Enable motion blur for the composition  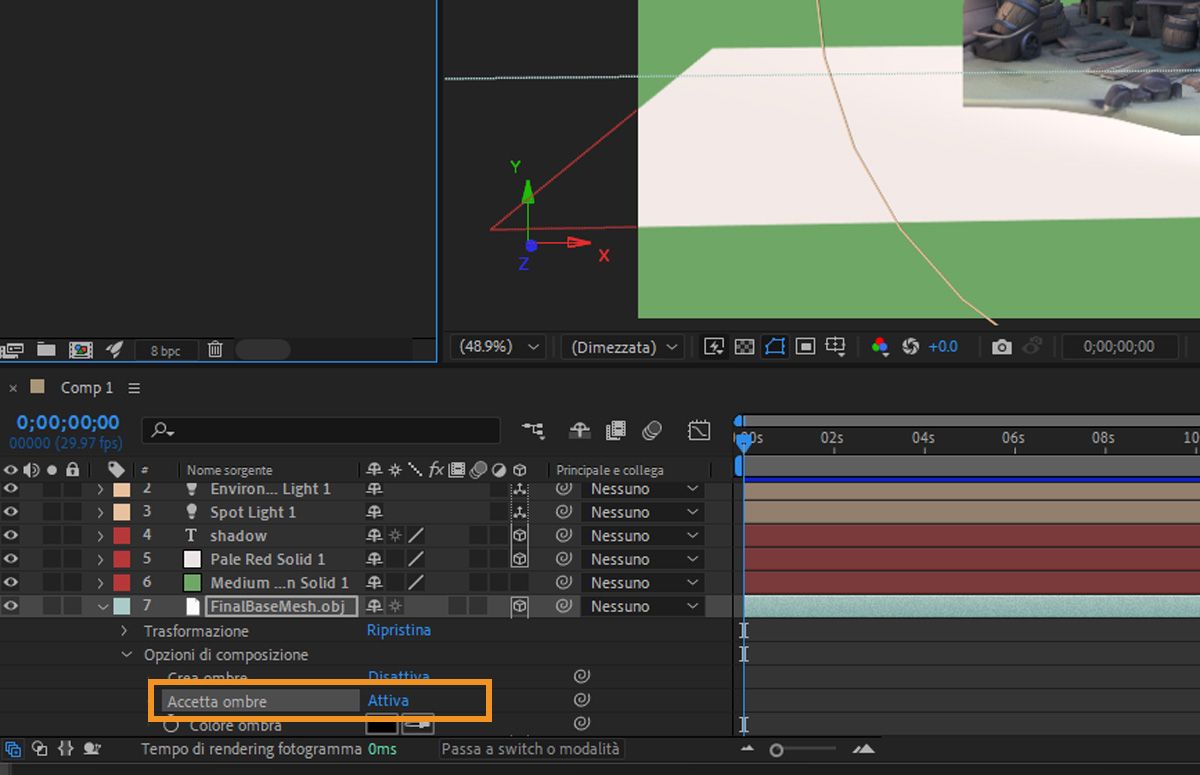pyautogui.click(x=652, y=431)
